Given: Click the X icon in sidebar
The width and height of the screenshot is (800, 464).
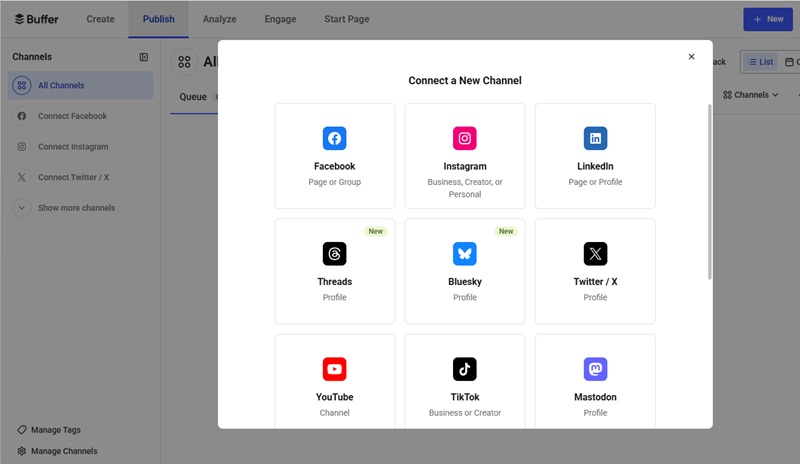Looking at the screenshot, I should (21, 177).
